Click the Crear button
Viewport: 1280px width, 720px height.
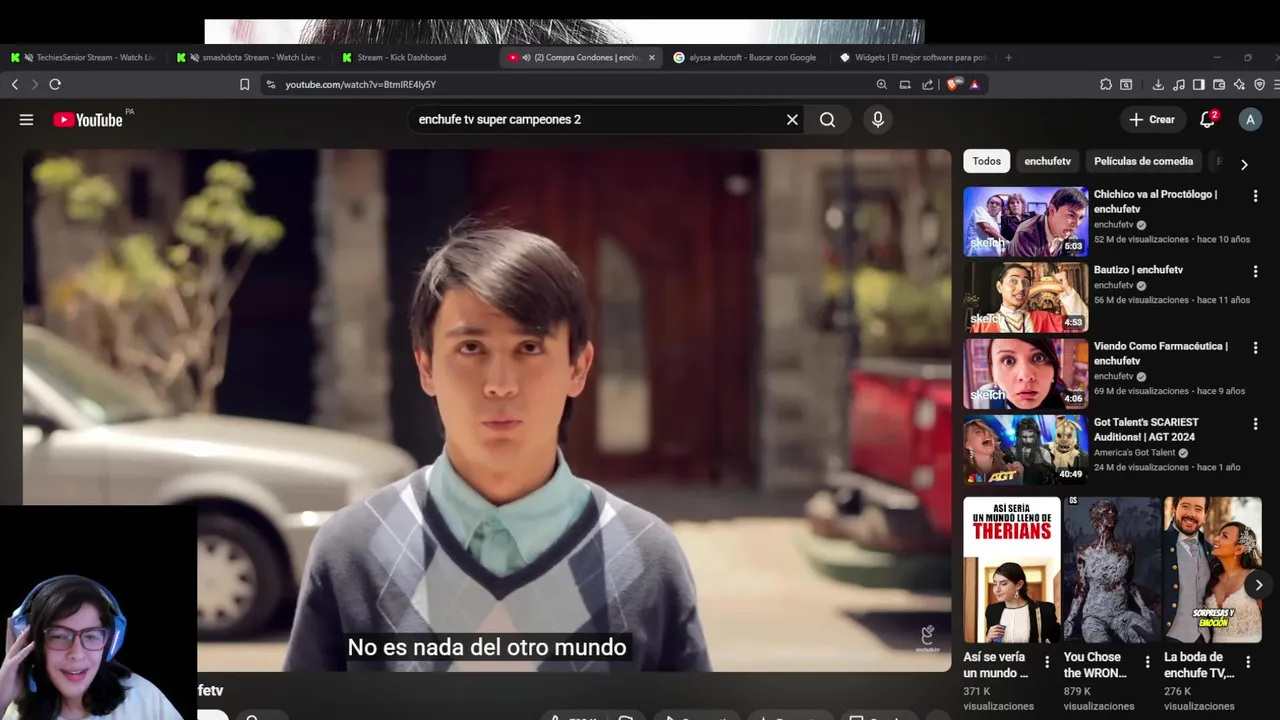(x=1152, y=120)
